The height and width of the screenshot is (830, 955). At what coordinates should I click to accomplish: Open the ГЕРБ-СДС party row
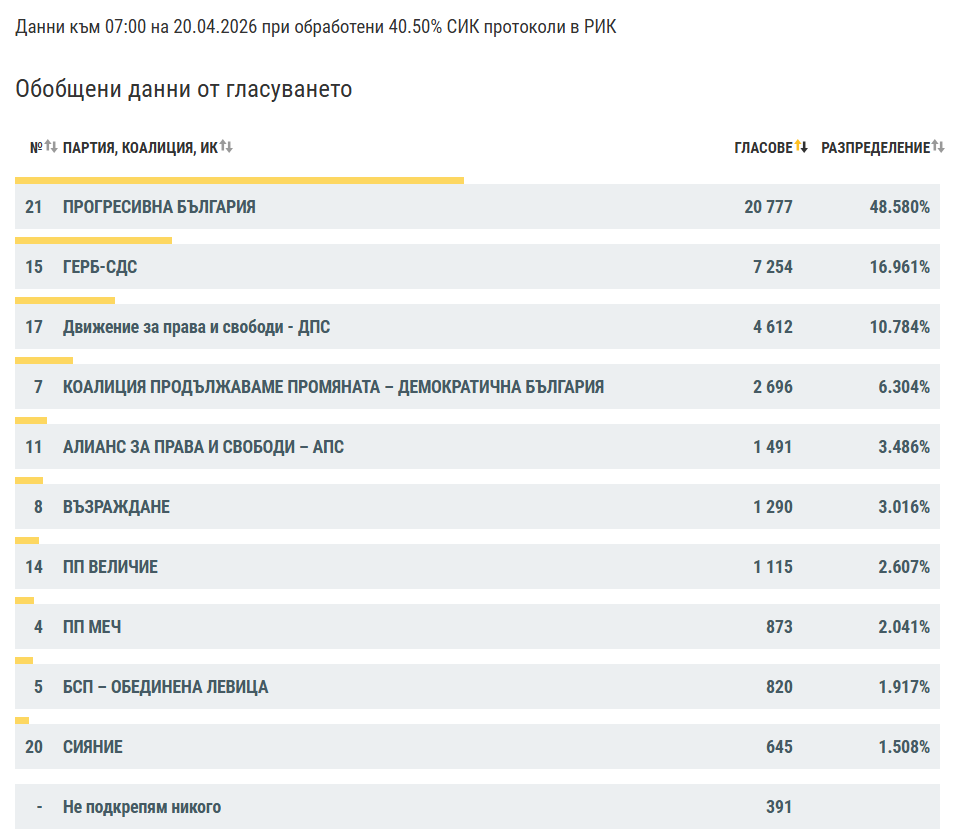tap(100, 267)
